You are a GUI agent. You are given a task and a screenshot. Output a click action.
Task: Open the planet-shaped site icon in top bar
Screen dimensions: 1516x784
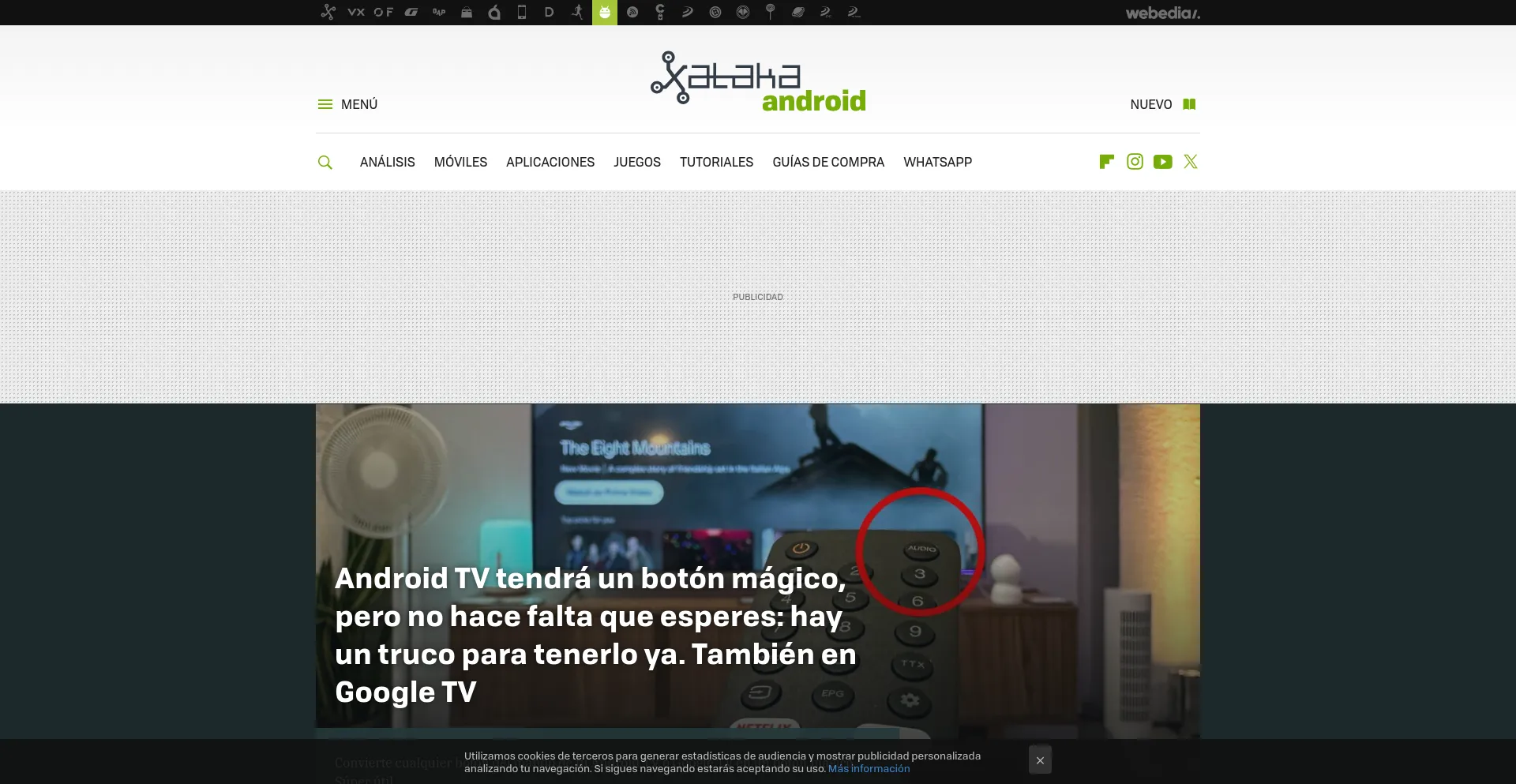798,12
